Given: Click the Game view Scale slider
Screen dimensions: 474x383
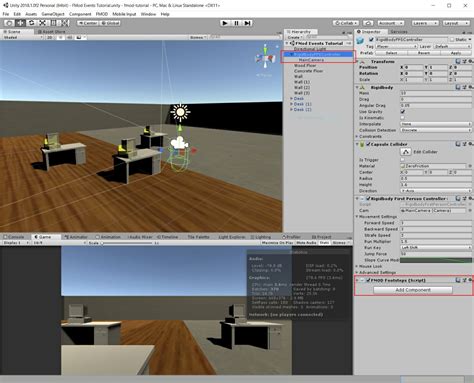Looking at the screenshot, I should pyautogui.click(x=127, y=243).
